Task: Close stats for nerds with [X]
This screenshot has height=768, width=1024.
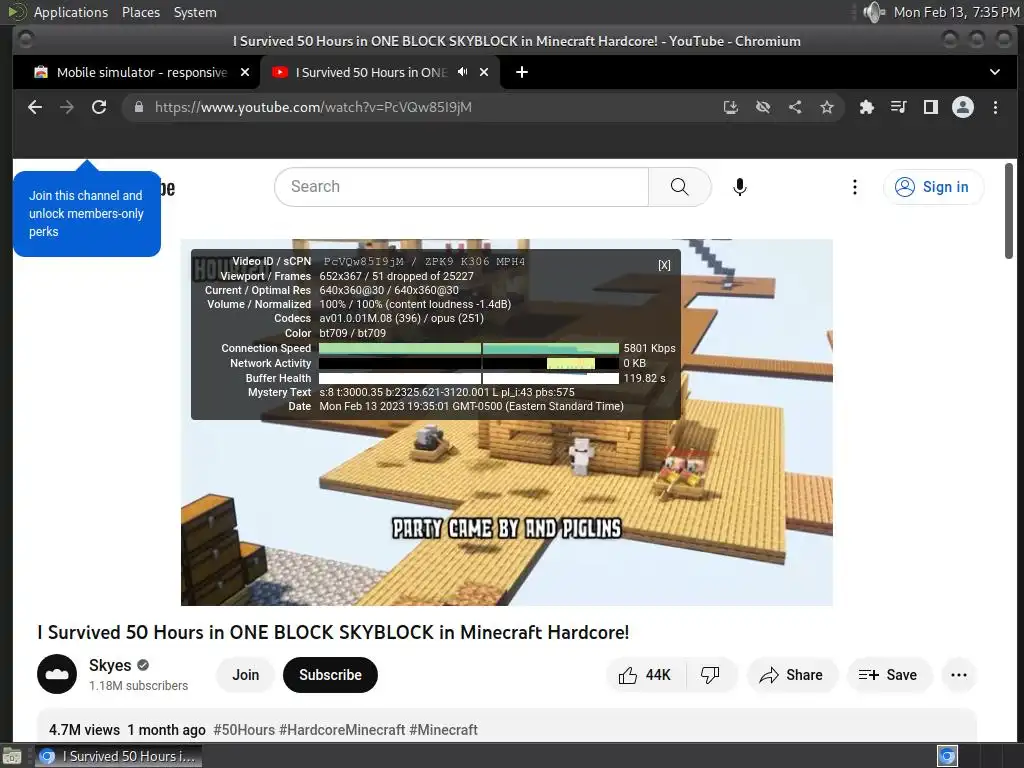Action: coord(664,264)
